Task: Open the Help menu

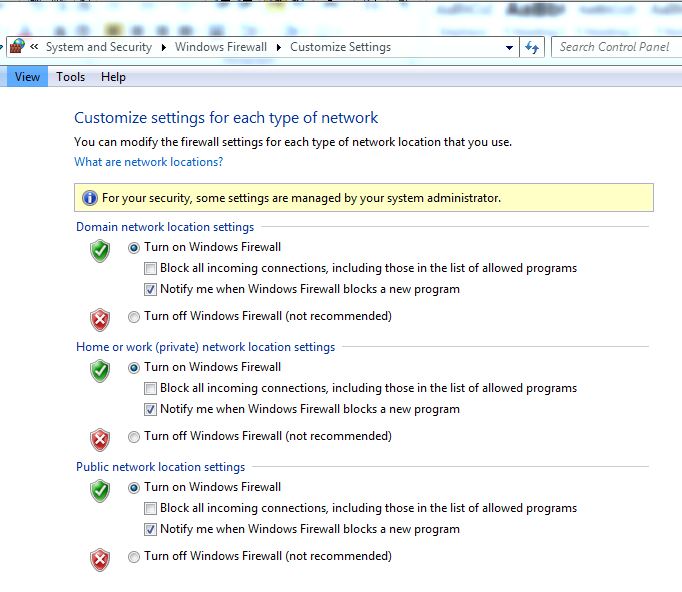Action: [113, 77]
